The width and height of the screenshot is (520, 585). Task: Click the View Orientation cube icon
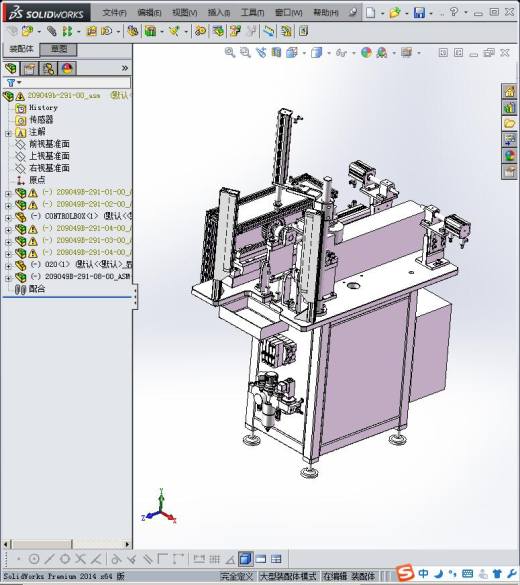pyautogui.click(x=292, y=53)
